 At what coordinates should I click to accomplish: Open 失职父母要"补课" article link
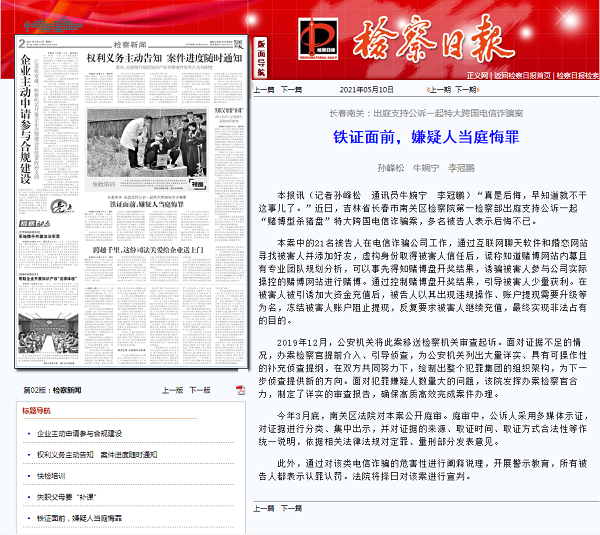pos(65,496)
